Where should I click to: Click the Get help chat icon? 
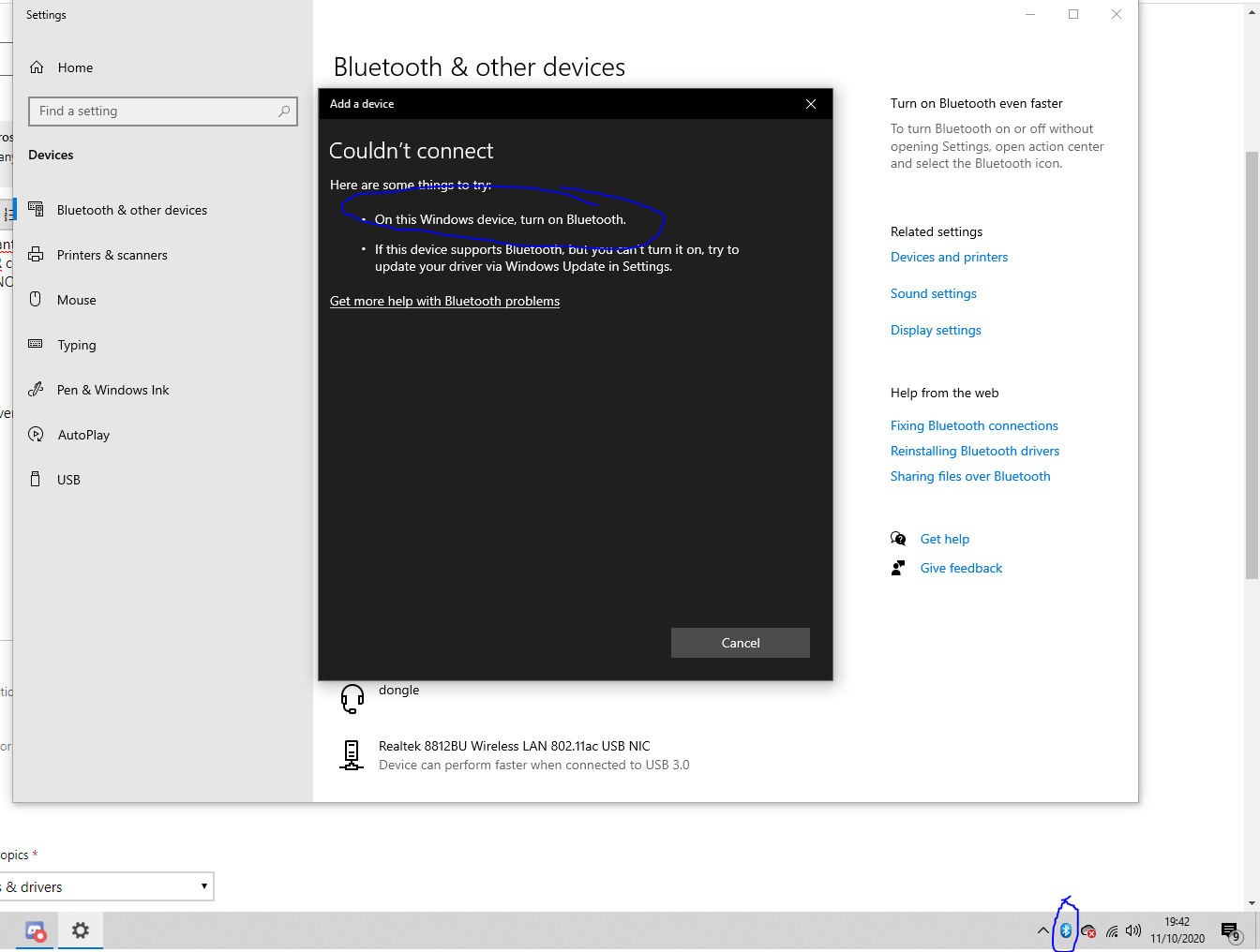(x=898, y=539)
